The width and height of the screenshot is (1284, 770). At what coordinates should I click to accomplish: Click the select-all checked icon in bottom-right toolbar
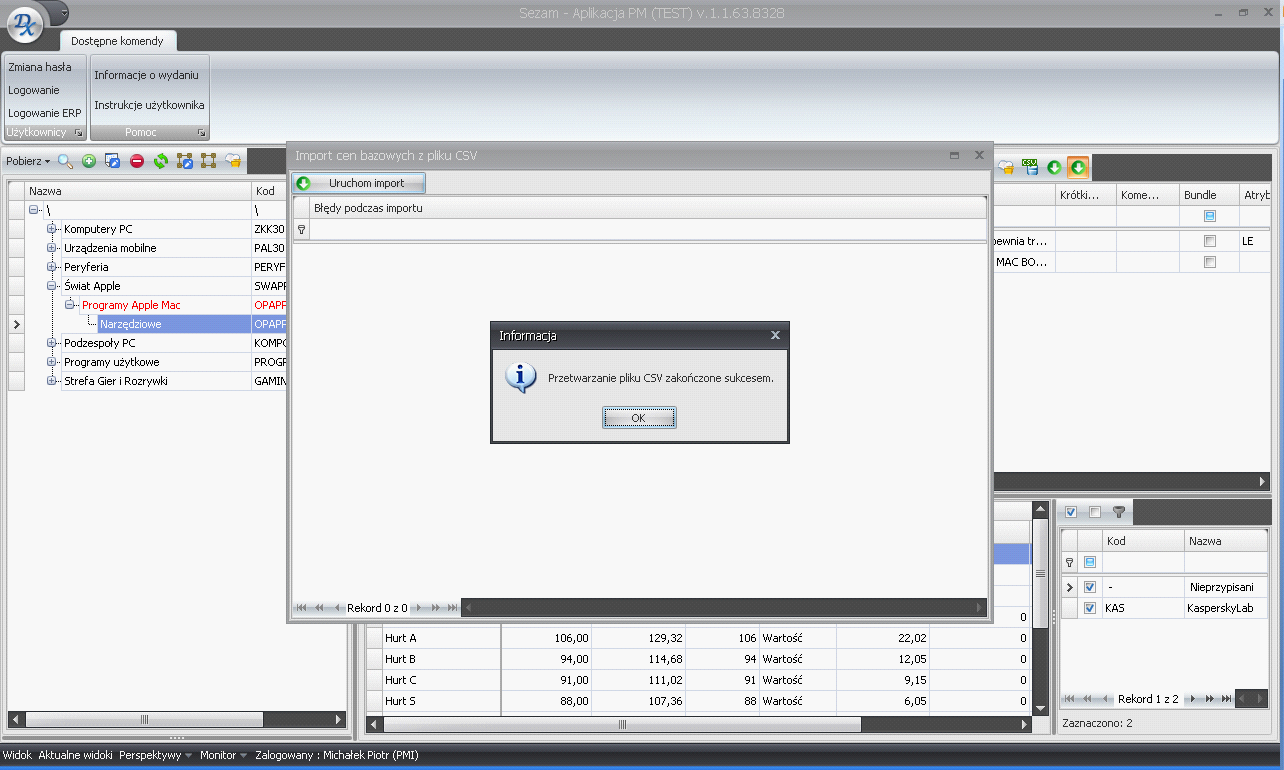click(1071, 512)
